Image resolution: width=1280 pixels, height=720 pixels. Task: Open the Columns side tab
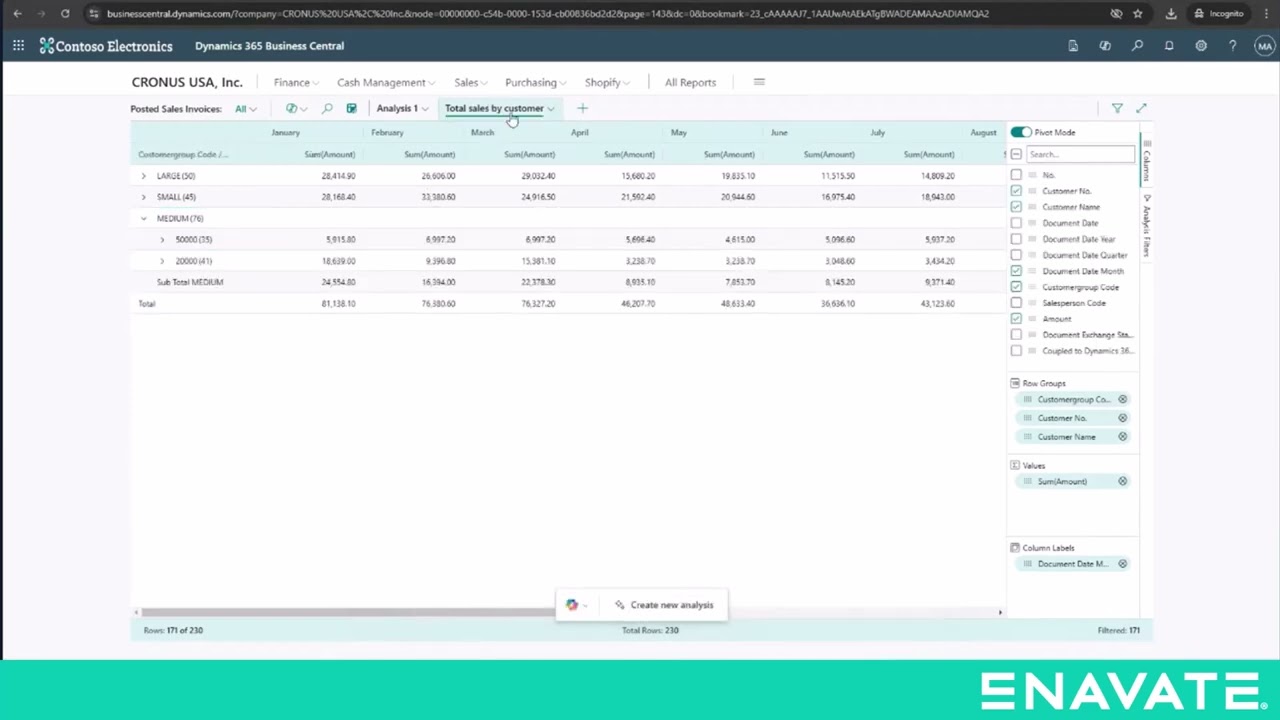1146,160
